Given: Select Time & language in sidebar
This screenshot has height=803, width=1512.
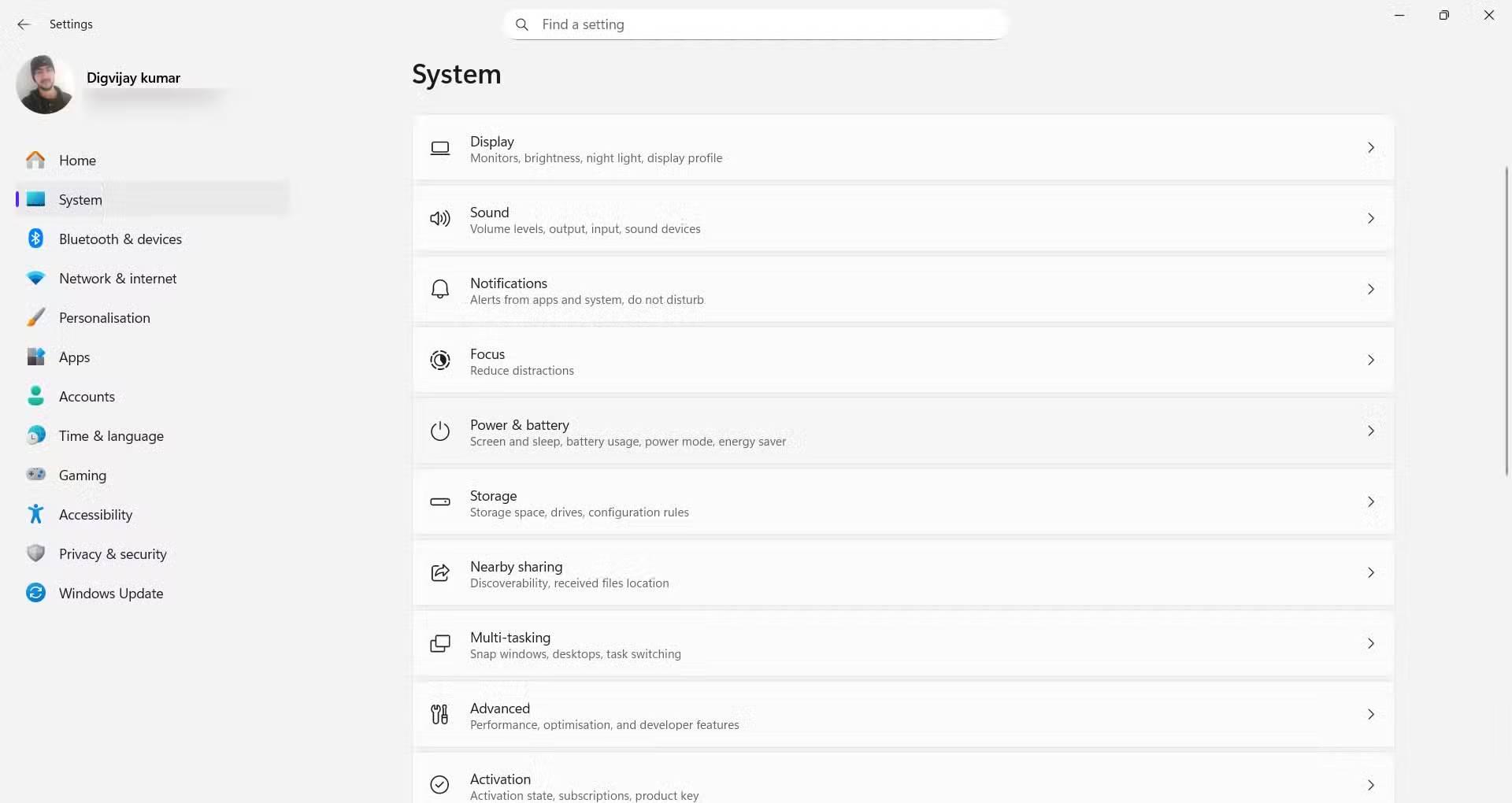Looking at the screenshot, I should point(111,436).
